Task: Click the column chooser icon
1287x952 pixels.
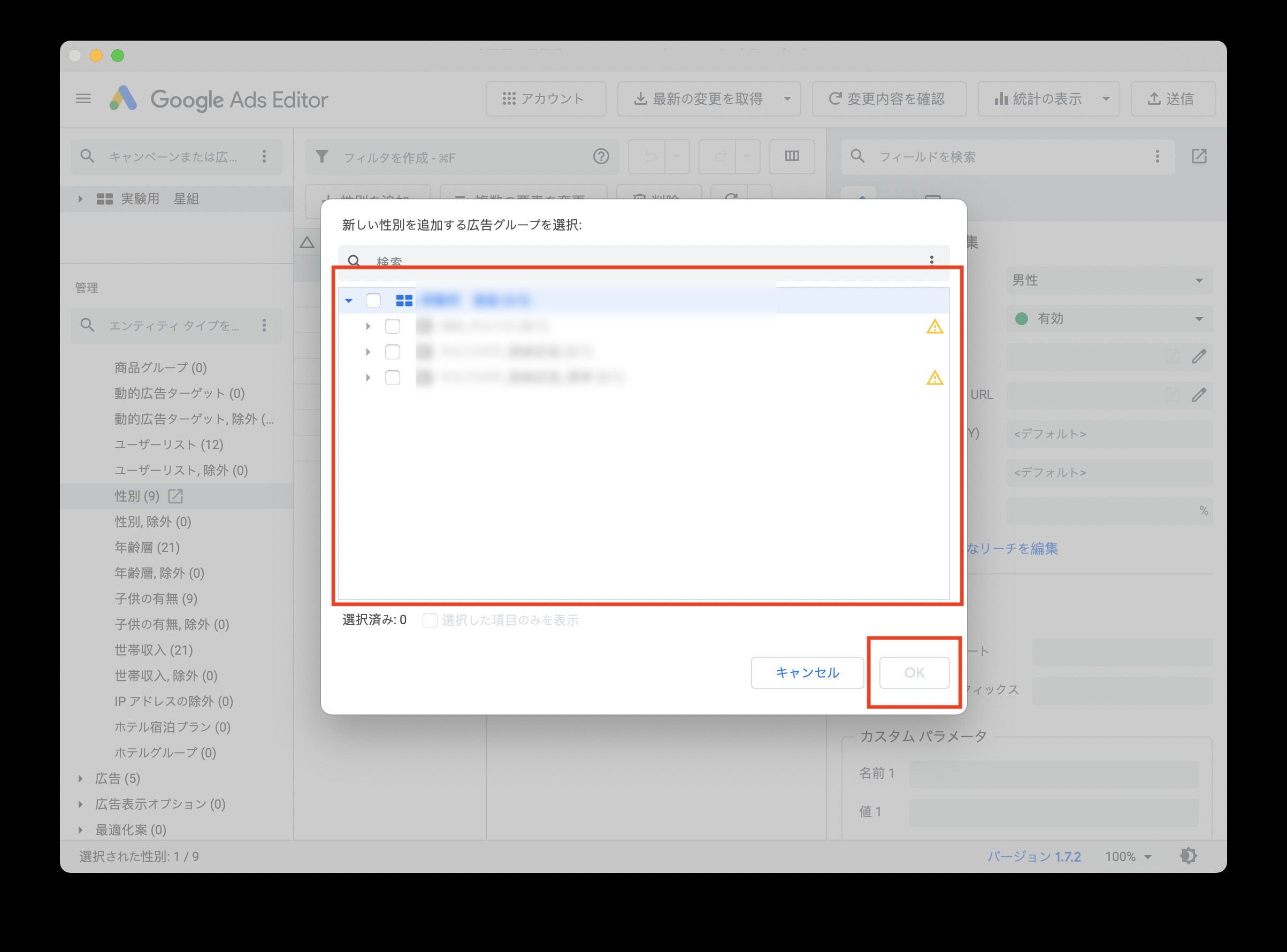Action: [x=791, y=156]
